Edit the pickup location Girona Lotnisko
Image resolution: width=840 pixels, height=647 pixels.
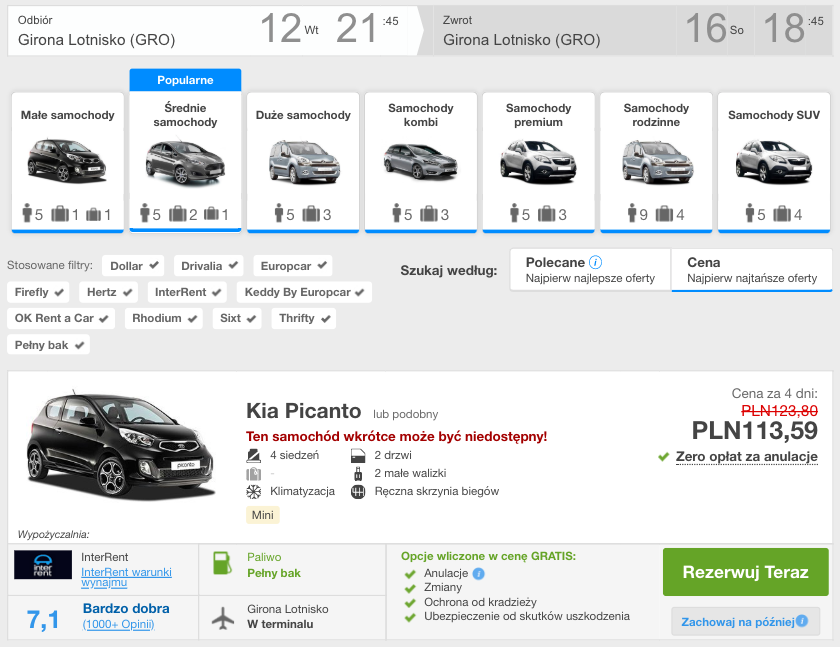96,40
